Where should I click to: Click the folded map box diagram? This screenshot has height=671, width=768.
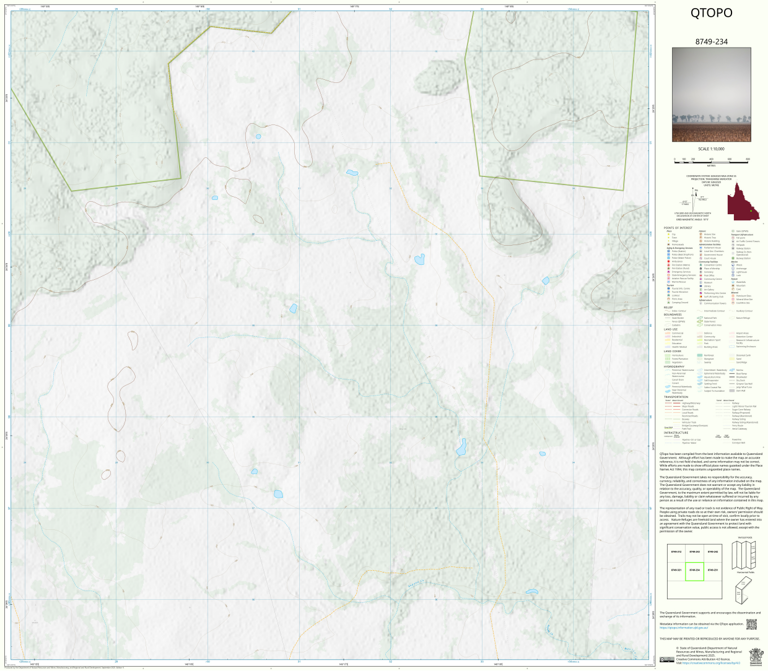pyautogui.click(x=744, y=590)
